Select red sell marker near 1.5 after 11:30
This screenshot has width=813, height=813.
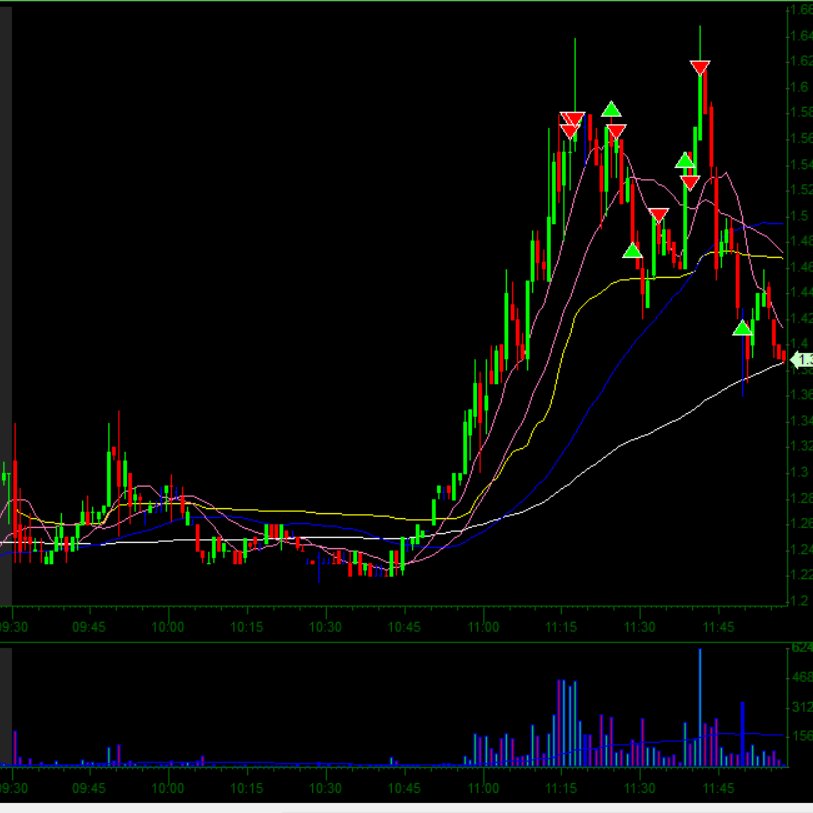point(658,215)
